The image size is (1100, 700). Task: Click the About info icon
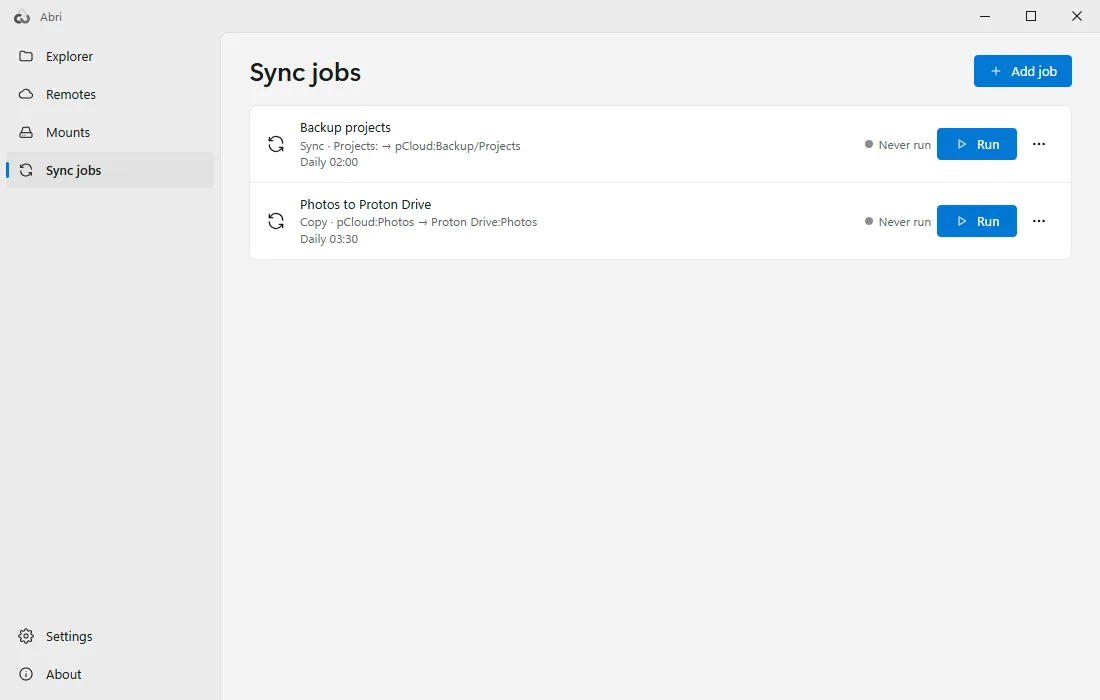click(26, 674)
